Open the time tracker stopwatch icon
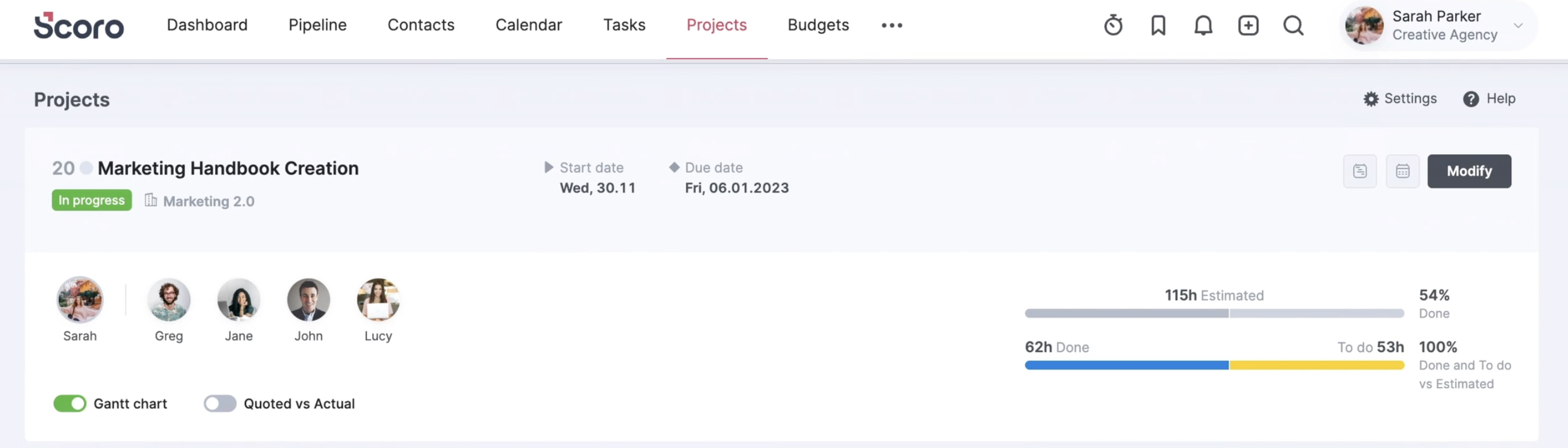Screen dimensions: 1568x448 pyautogui.click(x=1114, y=25)
